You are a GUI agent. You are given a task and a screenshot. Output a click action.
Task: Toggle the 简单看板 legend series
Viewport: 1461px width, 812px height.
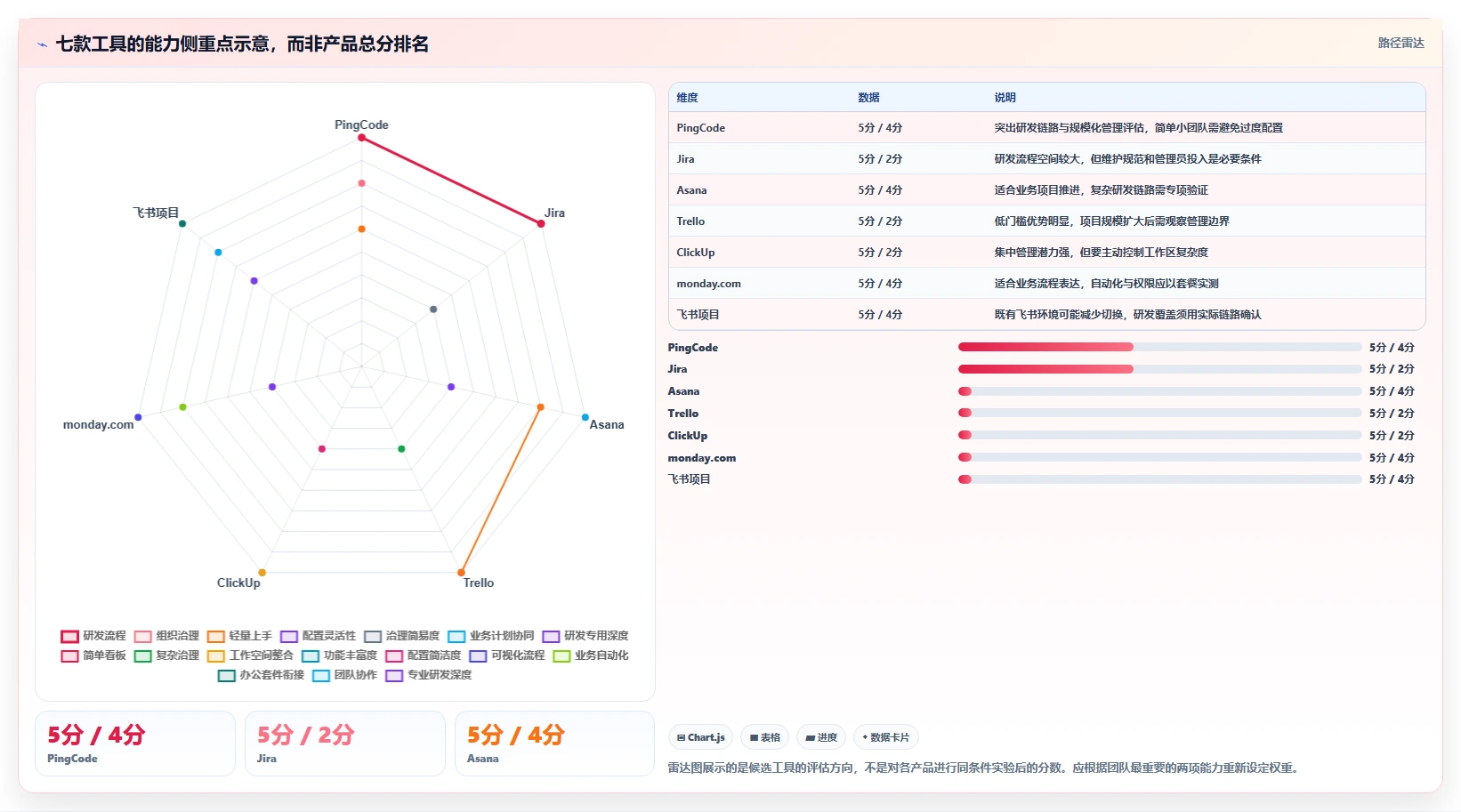[93, 655]
